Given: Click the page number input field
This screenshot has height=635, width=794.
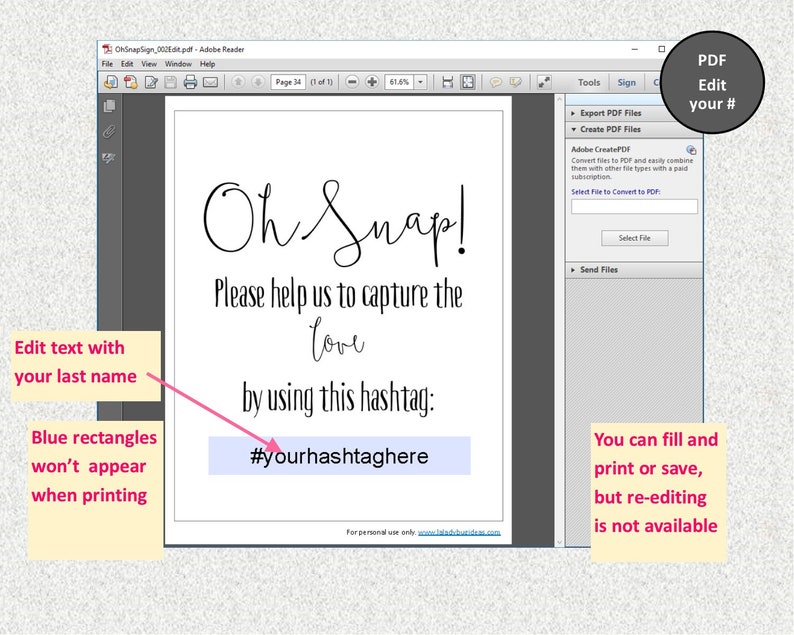Looking at the screenshot, I should point(288,82).
